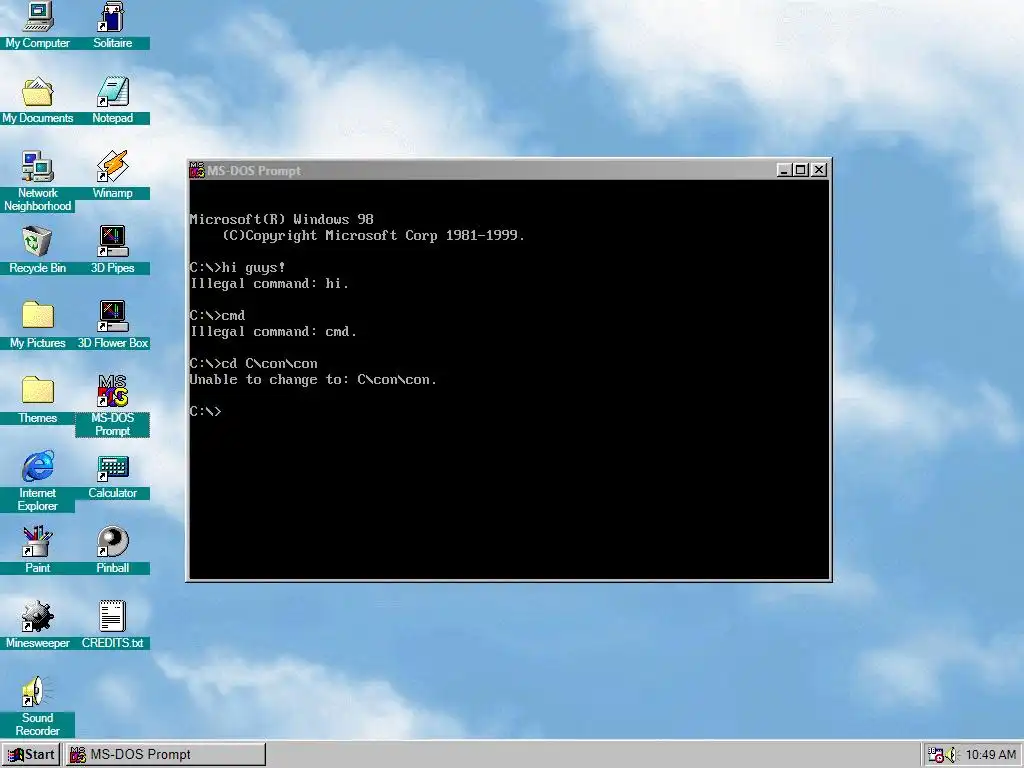This screenshot has height=768, width=1024.
Task: Click the 'Unable to change to' output line
Action: 313,379
